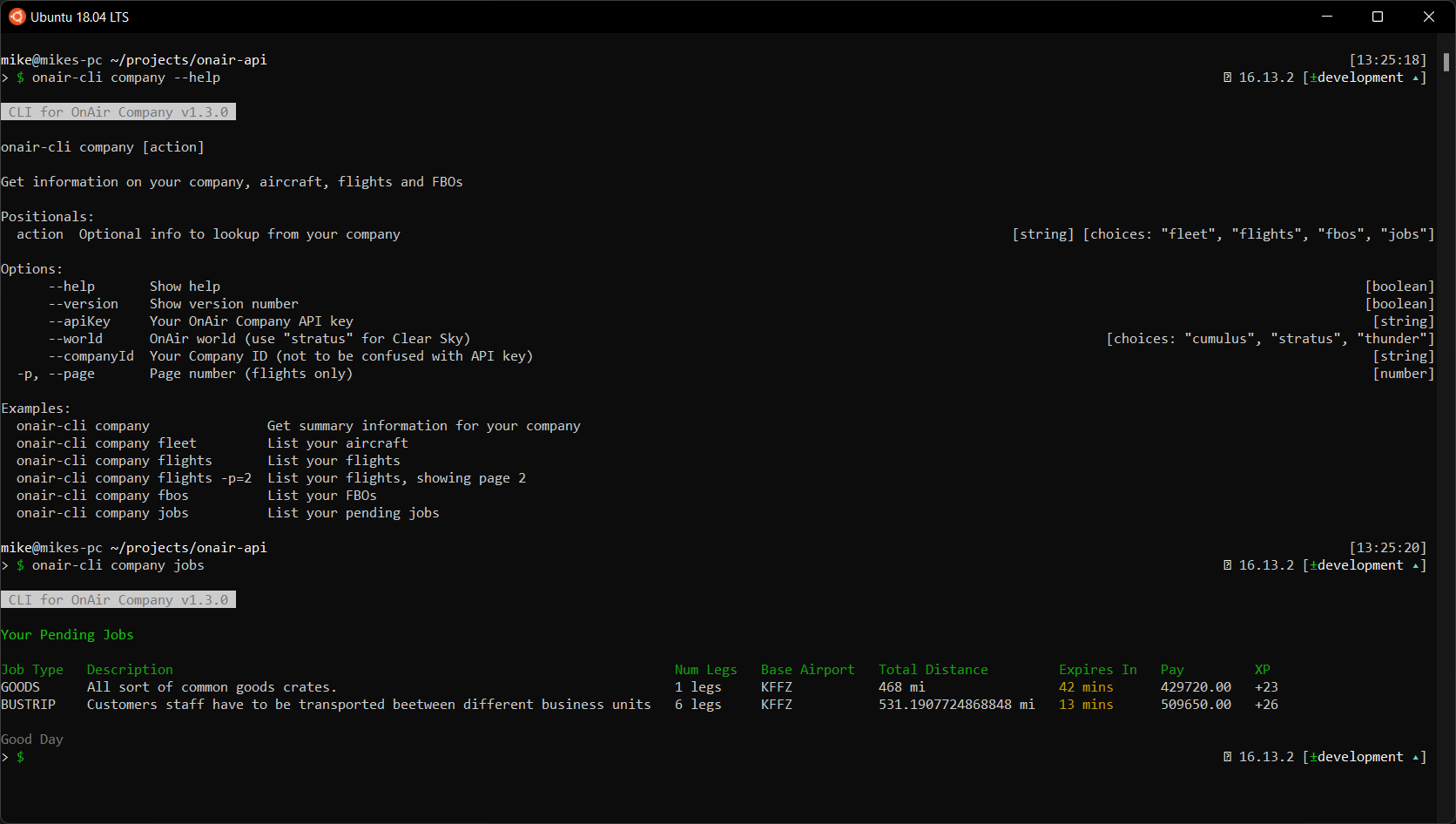Click the '13 mins' expiry value
The image size is (1456, 824).
(x=1086, y=705)
